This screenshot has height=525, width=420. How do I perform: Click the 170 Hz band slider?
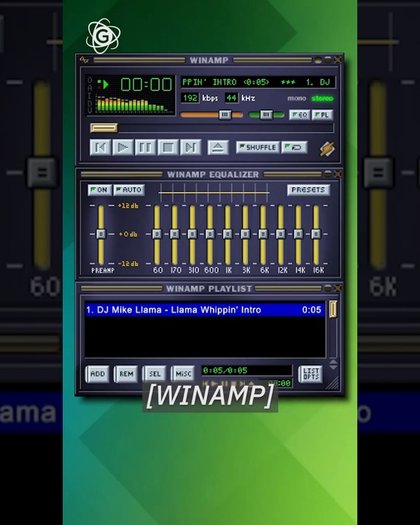[174, 235]
